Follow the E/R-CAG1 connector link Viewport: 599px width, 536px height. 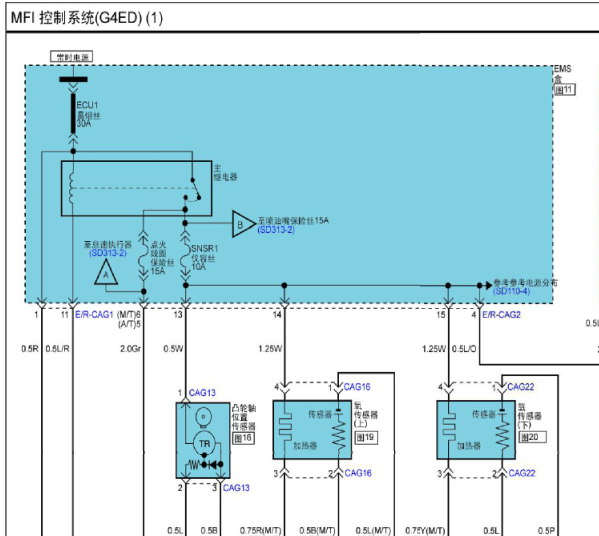tap(94, 315)
